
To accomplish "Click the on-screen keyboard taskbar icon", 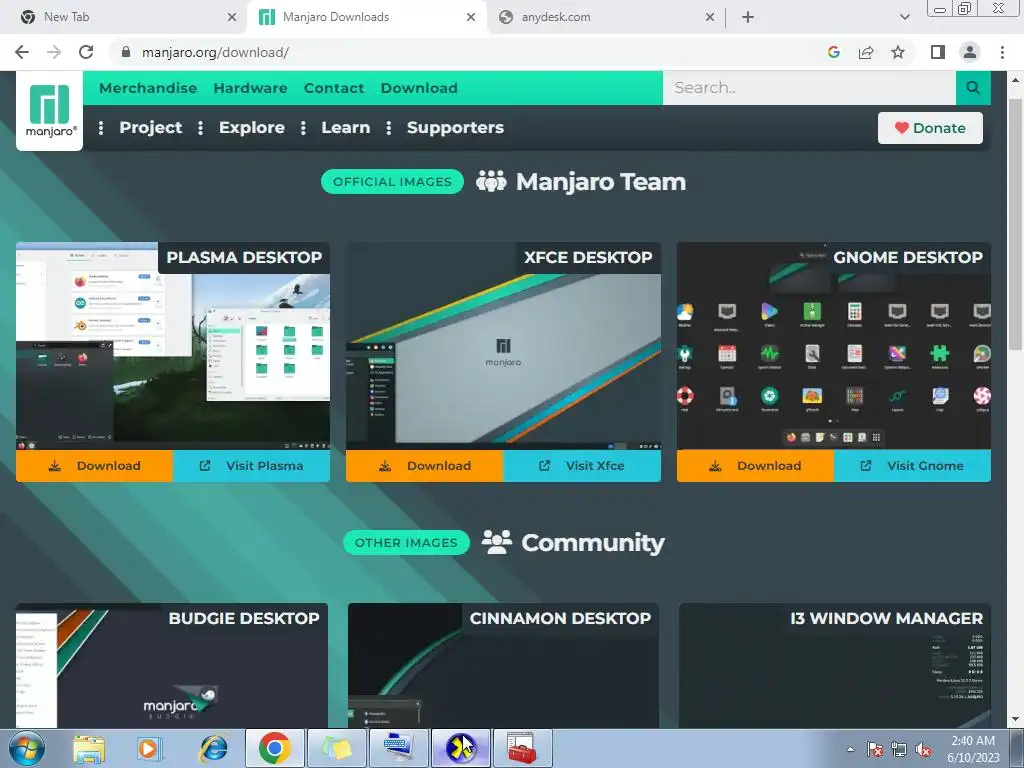I will tap(398, 748).
